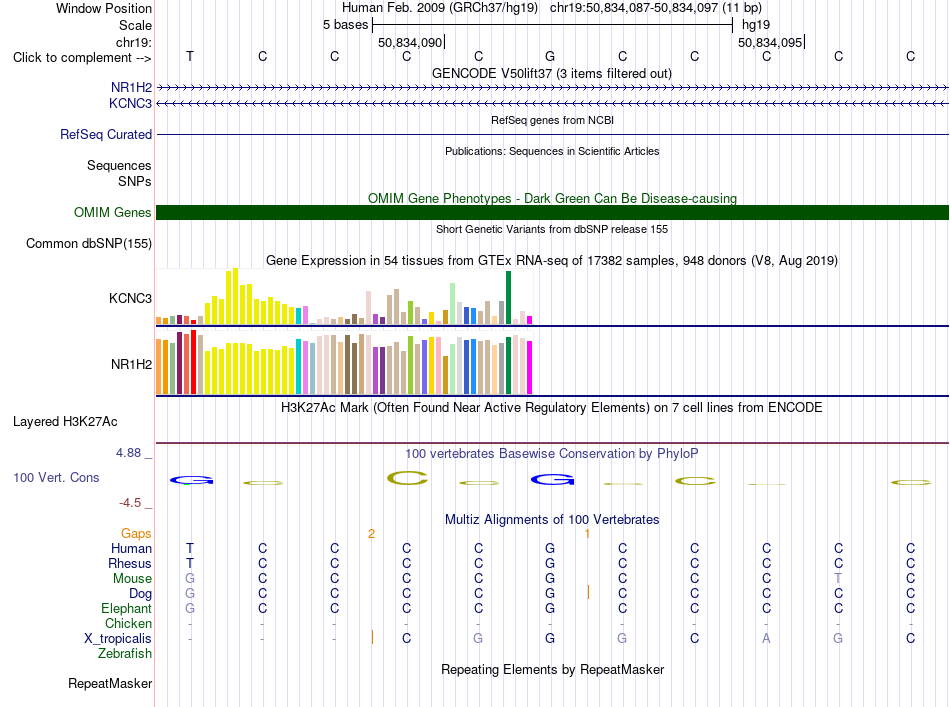This screenshot has height=707, width=950.
Task: Click the Multiz Alignments of 100 Vertebrates title
Action: pos(552,519)
